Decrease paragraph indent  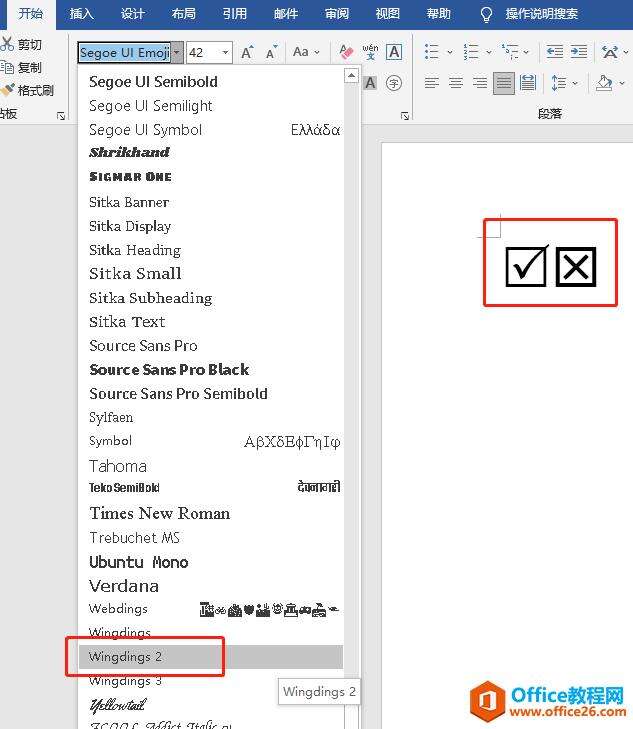click(554, 52)
